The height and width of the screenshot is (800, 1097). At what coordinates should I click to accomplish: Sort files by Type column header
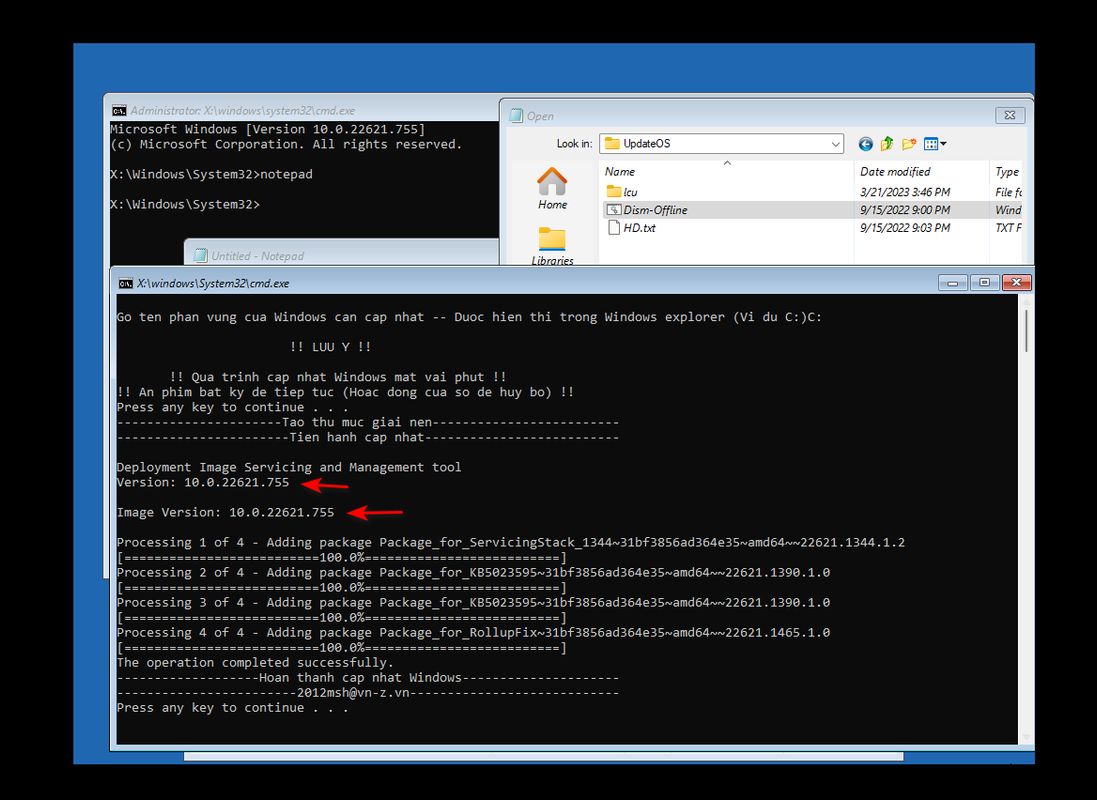click(1007, 171)
